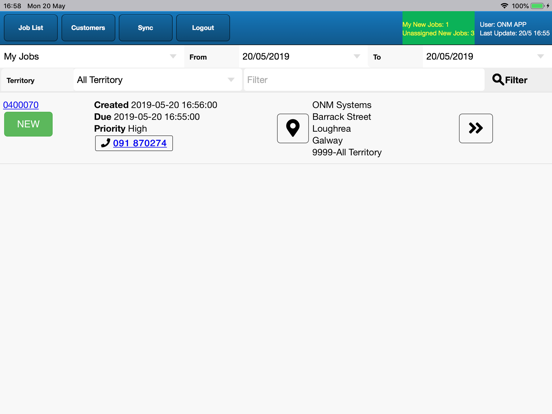Image resolution: width=552 pixels, height=414 pixels.
Task: Click the Created 2019-05-20 16:56:00 line
Action: [156, 105]
